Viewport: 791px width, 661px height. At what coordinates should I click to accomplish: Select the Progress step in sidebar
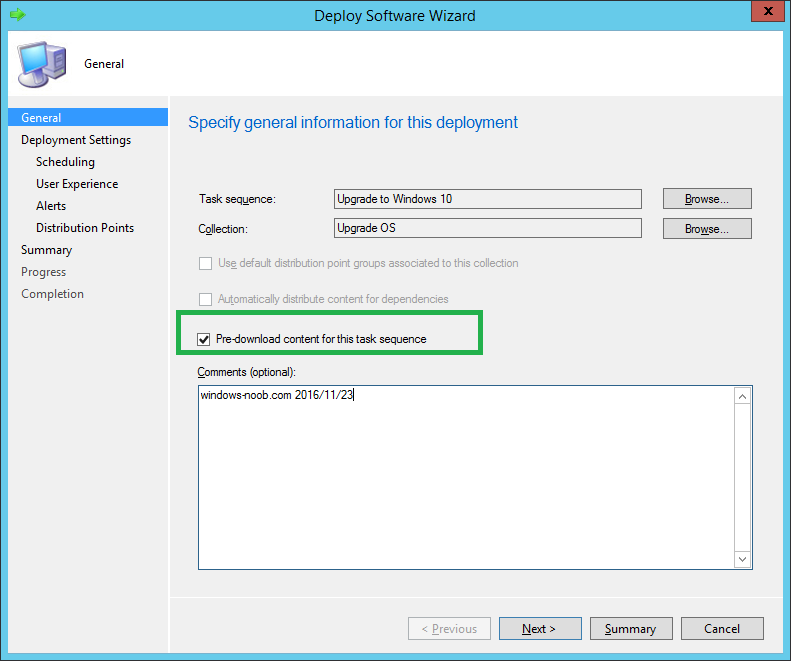click(x=43, y=272)
